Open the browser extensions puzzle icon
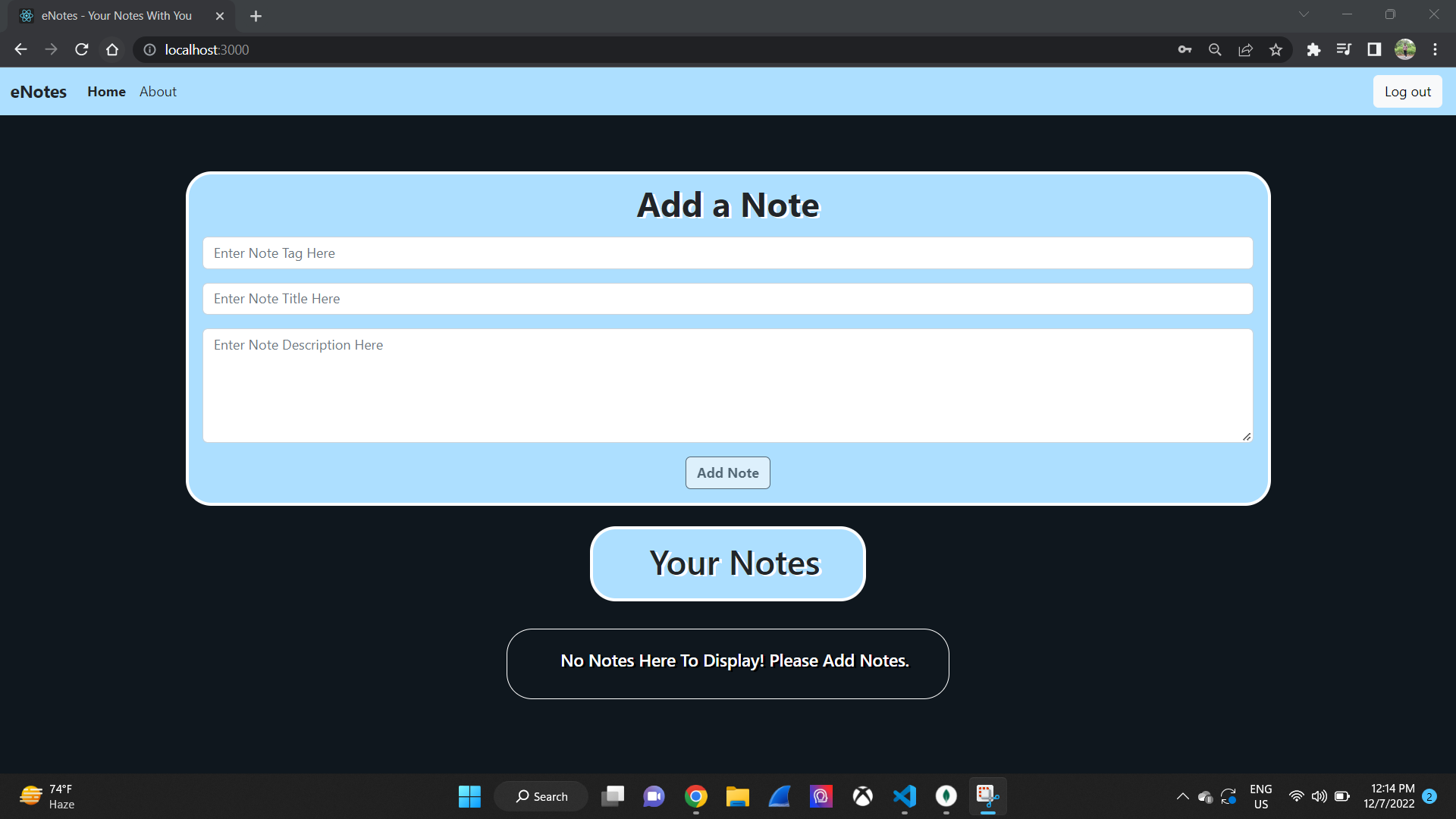This screenshot has width=1456, height=819. (x=1314, y=49)
